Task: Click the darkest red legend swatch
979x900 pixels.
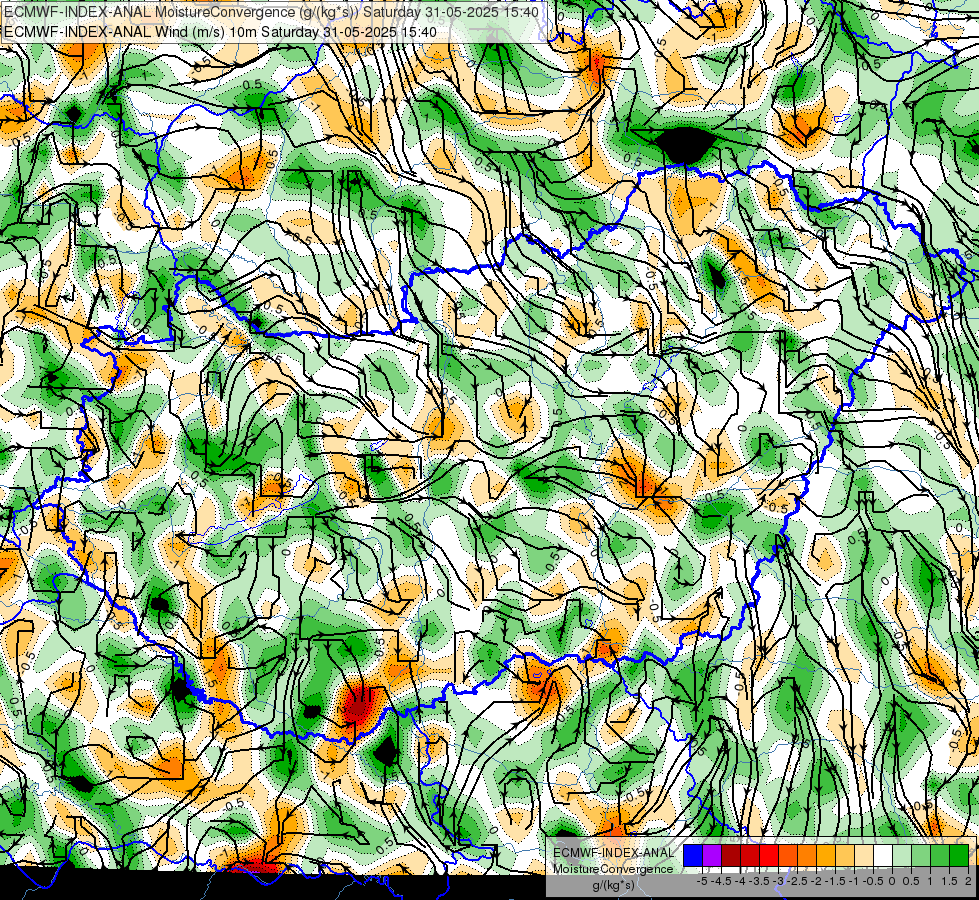Action: 731,855
